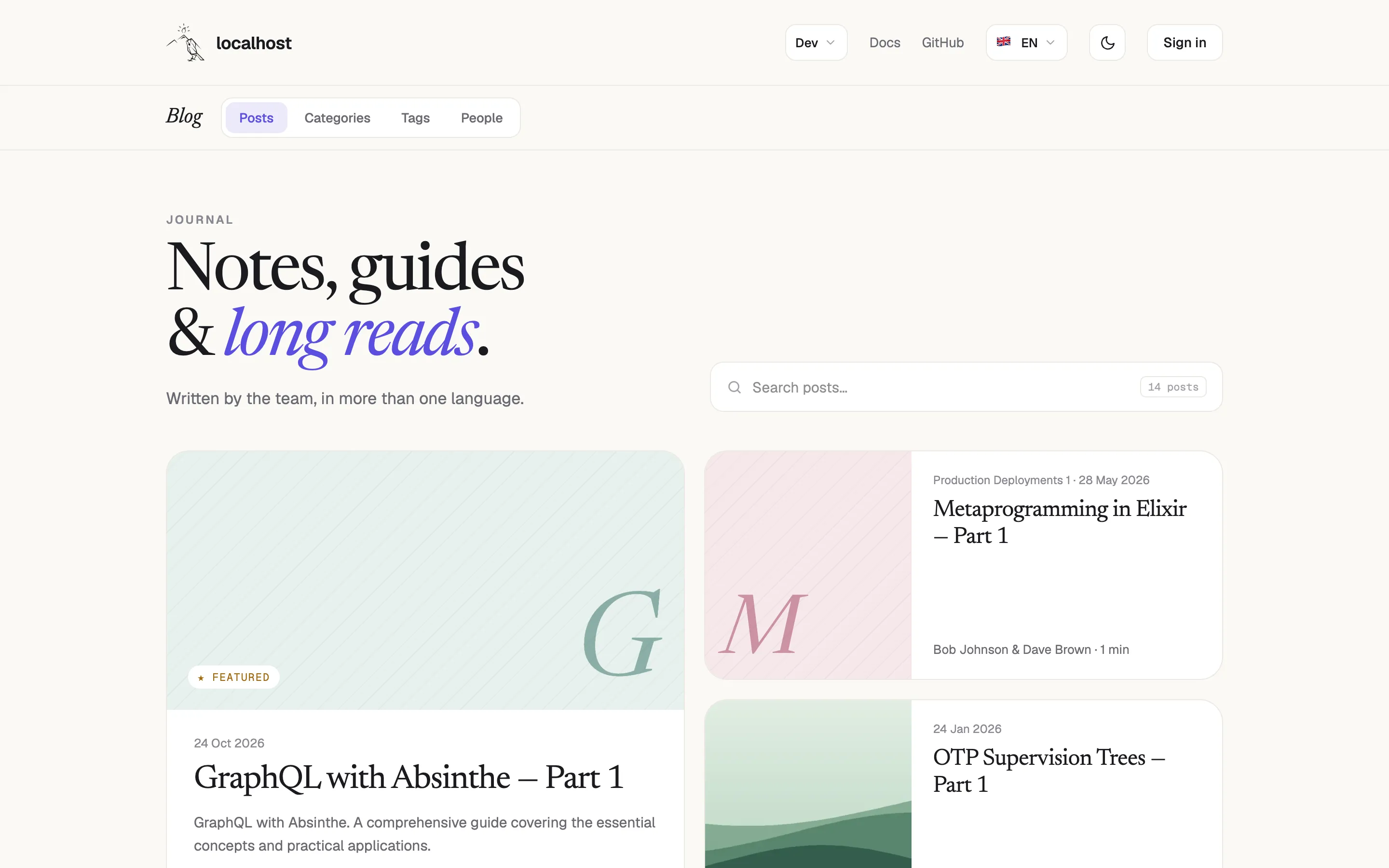Click the 14 posts counter badge
Image resolution: width=1389 pixels, height=868 pixels.
pos(1172,387)
